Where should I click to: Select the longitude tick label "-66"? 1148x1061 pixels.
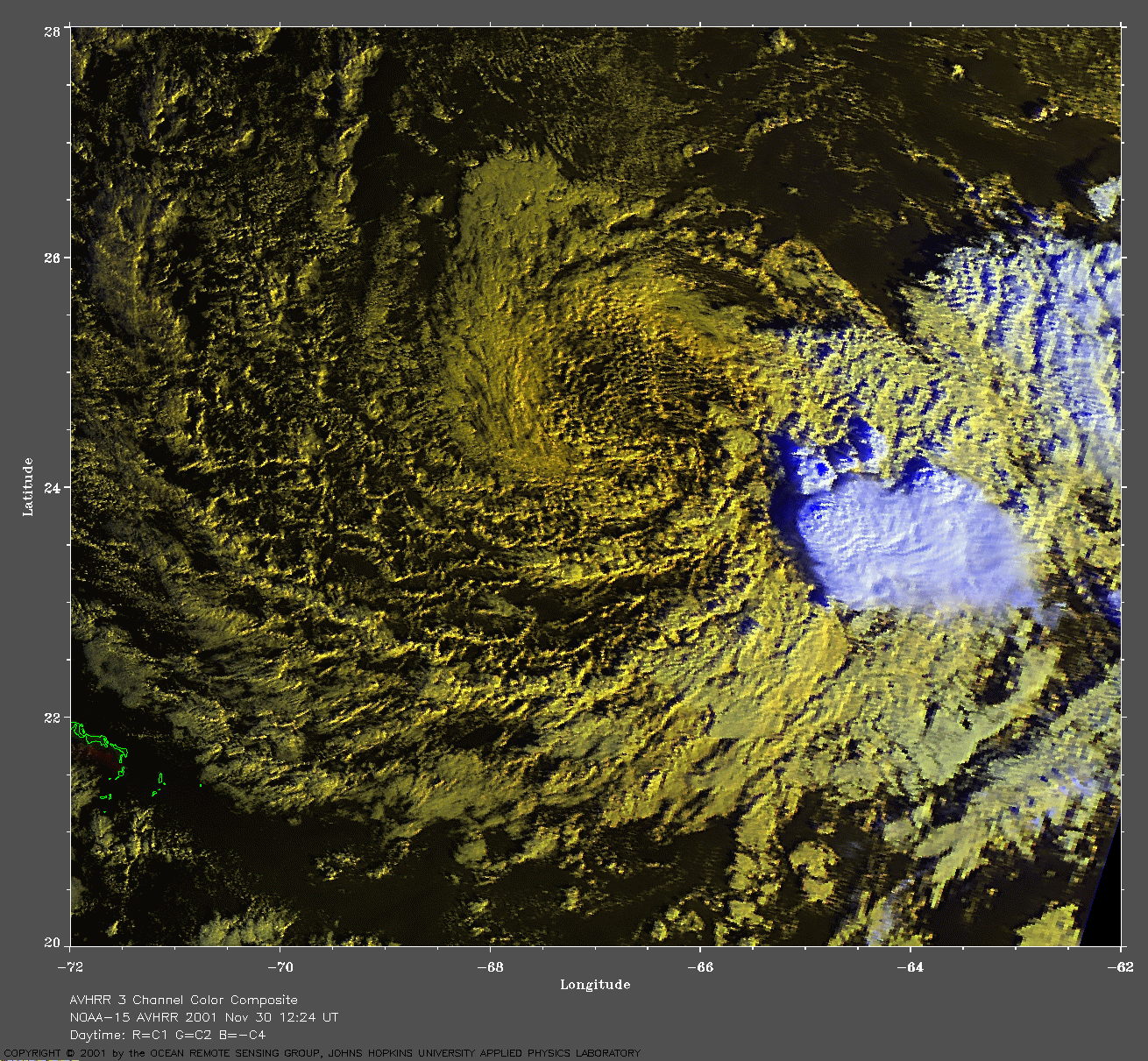[x=700, y=967]
